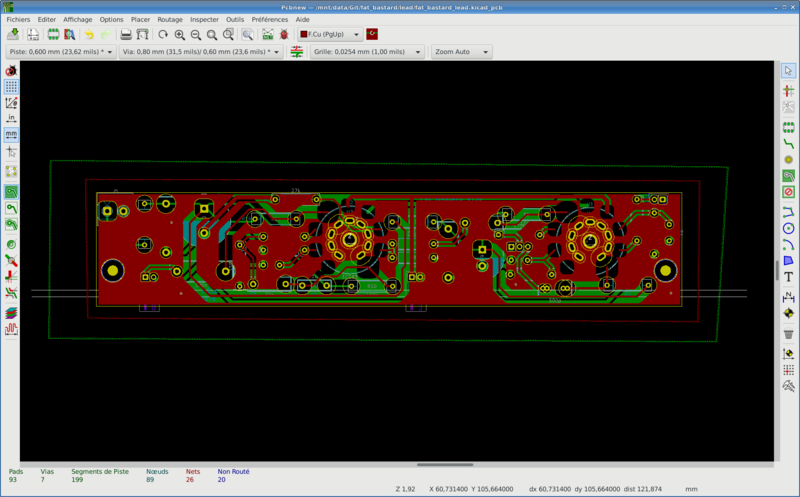
Task: Toggle auto track width icon
Action: tap(296, 52)
